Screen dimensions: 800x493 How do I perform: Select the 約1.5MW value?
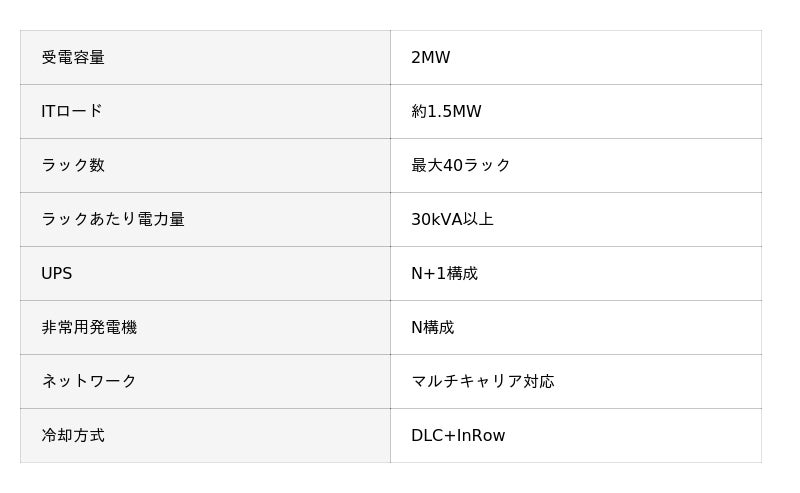pos(446,112)
